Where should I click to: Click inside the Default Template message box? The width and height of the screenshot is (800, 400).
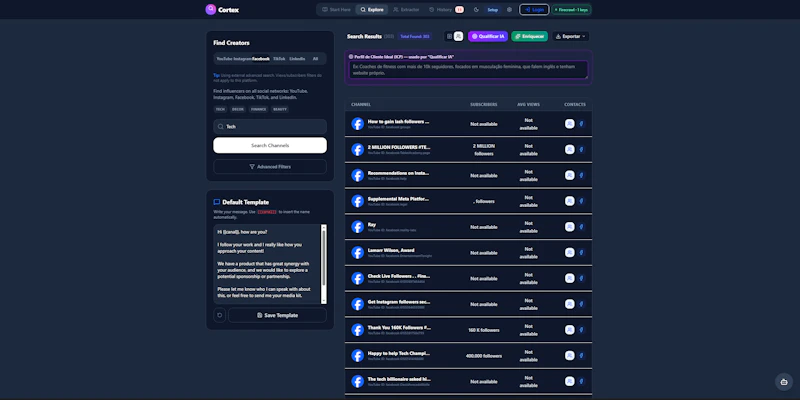tap(267, 264)
